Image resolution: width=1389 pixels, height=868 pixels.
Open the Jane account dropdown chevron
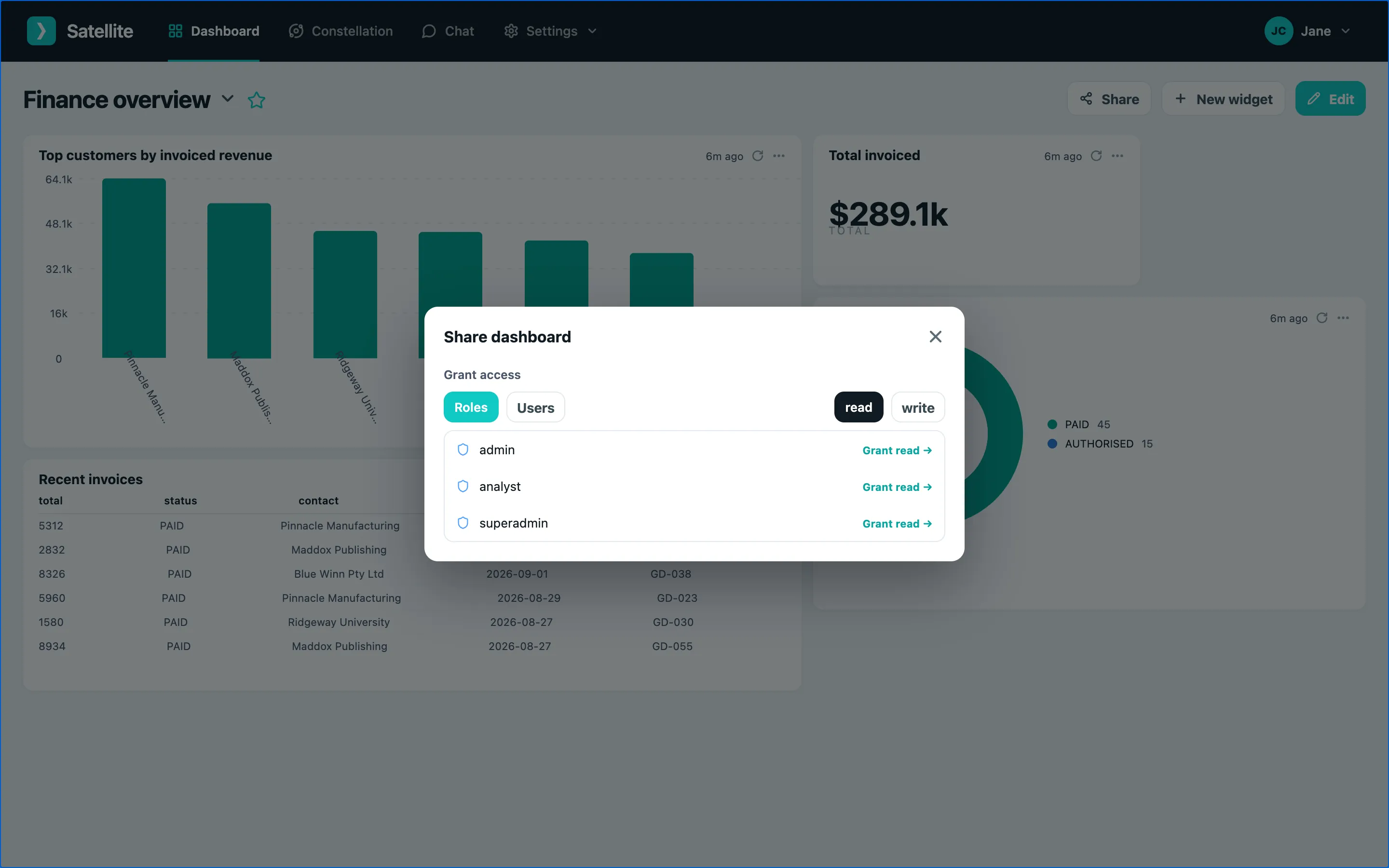(x=1346, y=31)
